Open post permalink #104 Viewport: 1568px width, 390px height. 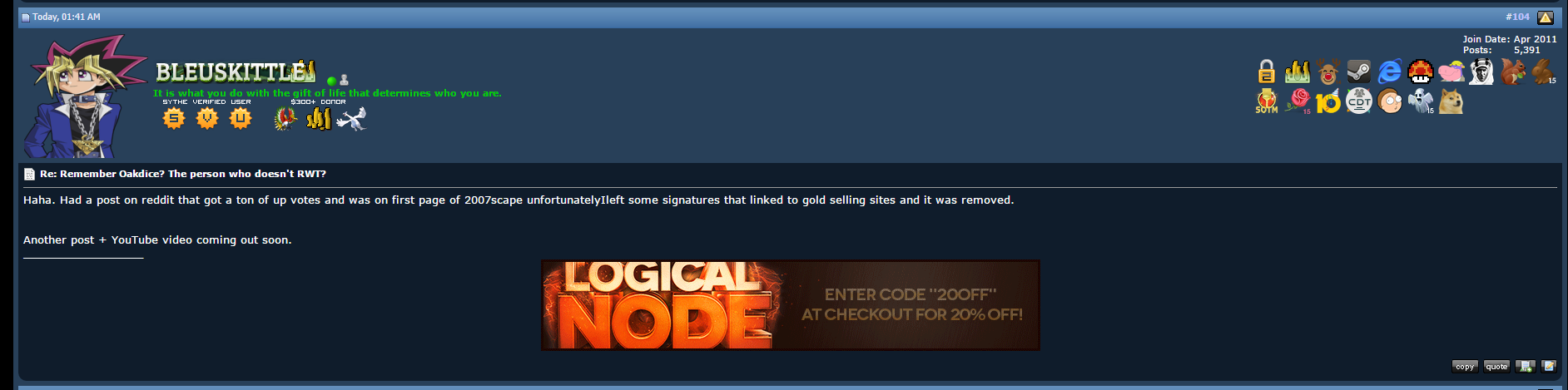1517,17
